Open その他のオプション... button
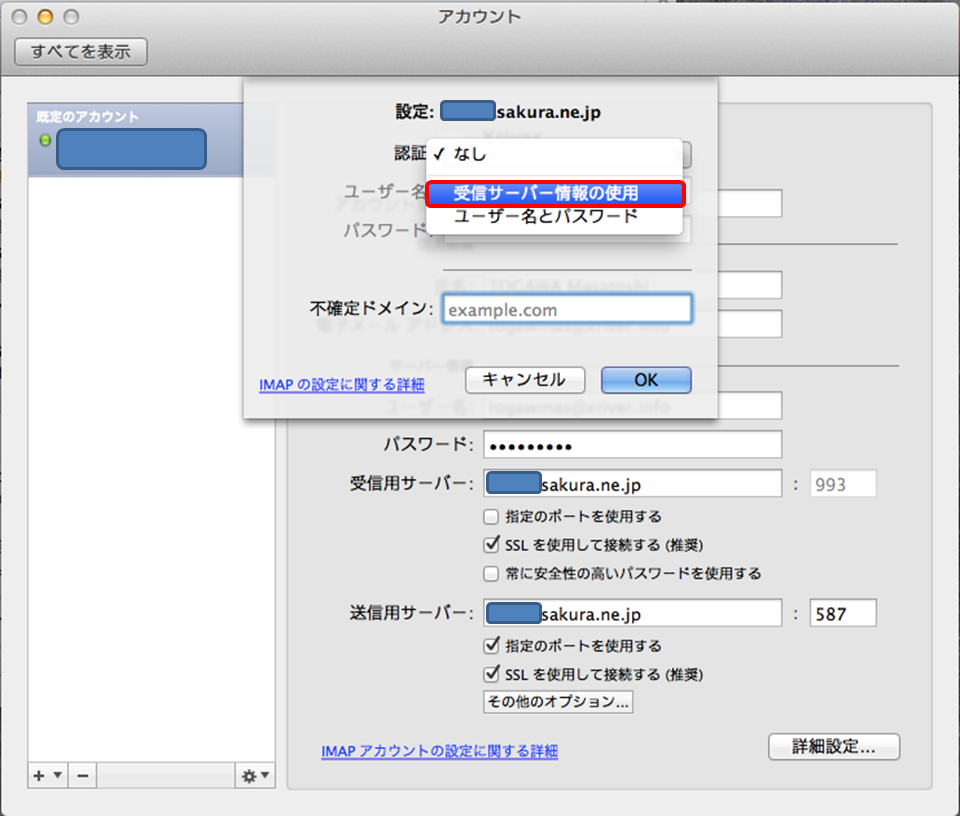The height and width of the screenshot is (816, 960). 558,702
